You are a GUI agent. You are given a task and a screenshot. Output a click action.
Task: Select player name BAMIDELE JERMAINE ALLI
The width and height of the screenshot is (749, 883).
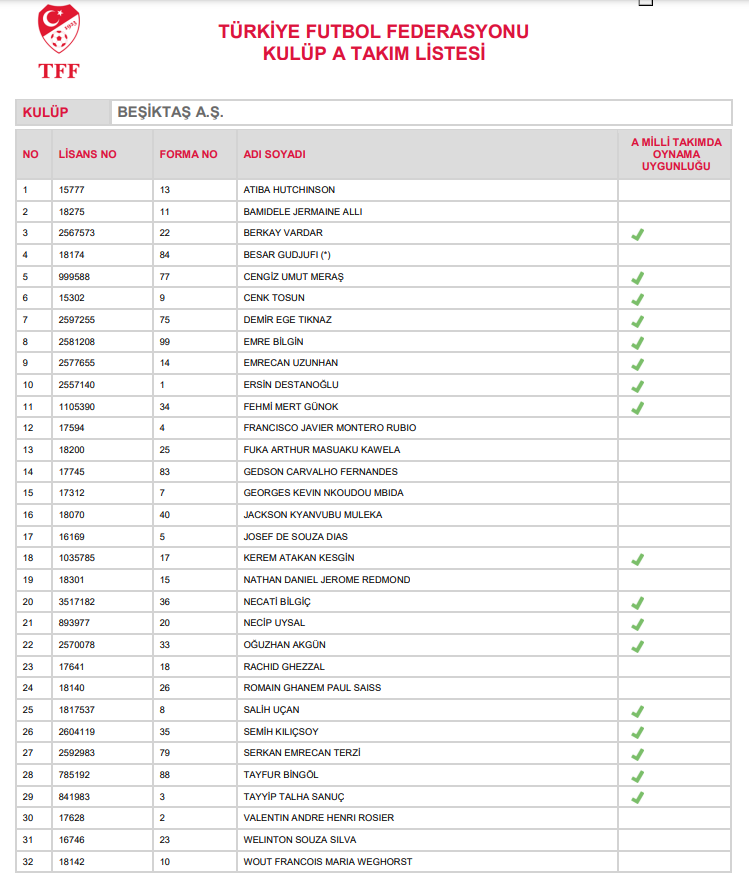tap(302, 212)
